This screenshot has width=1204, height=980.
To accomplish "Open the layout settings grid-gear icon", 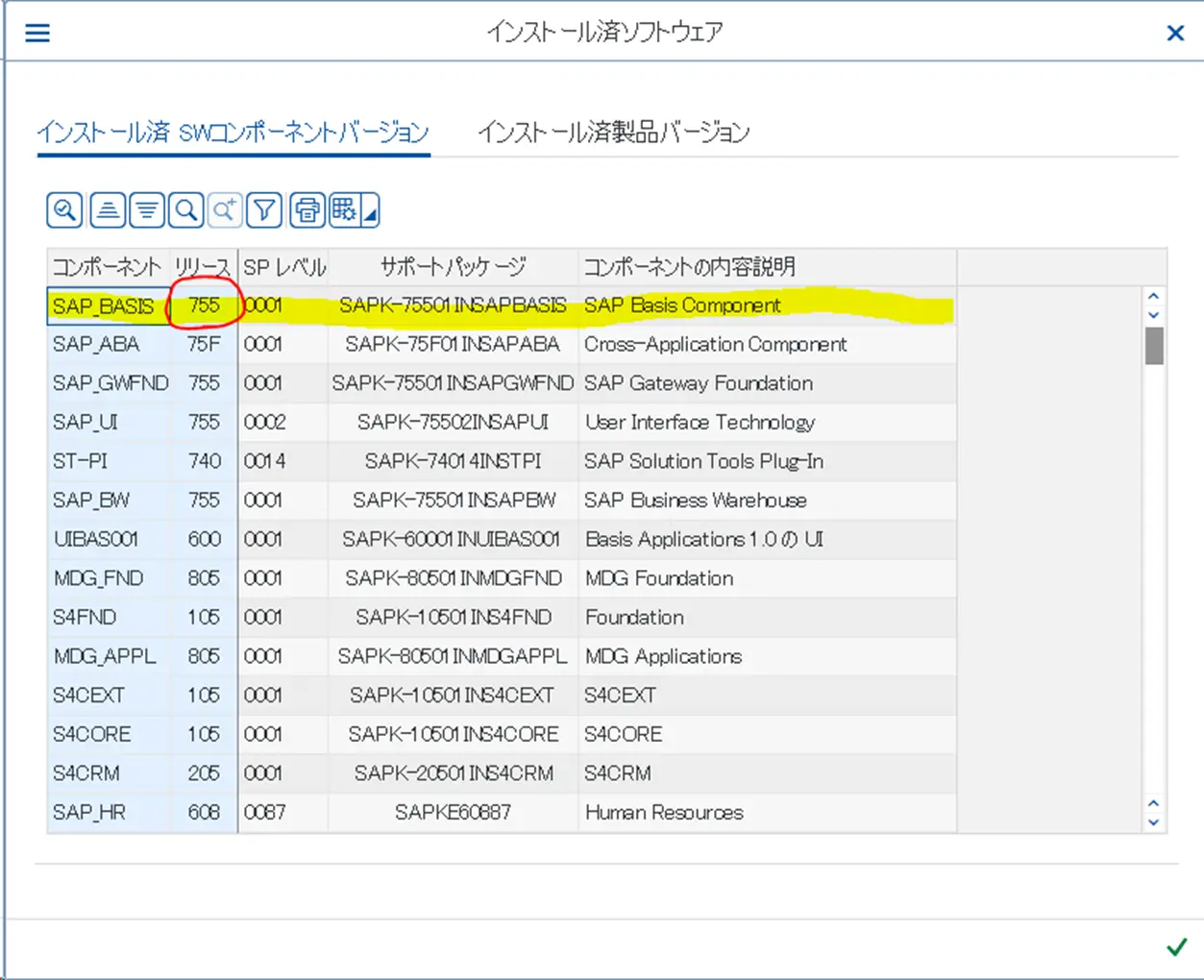I will tap(344, 209).
